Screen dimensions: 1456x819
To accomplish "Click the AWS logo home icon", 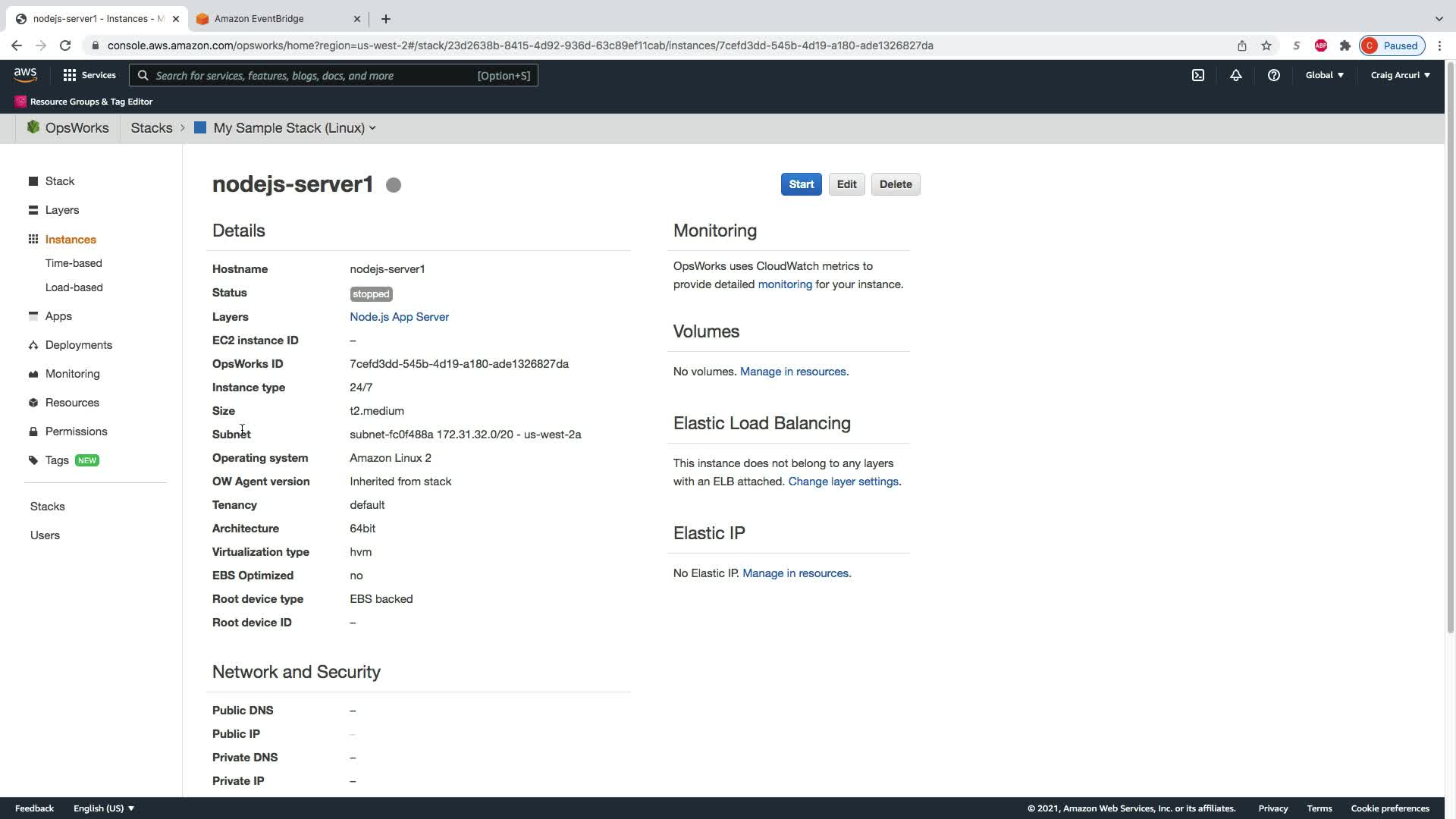I will [x=25, y=74].
